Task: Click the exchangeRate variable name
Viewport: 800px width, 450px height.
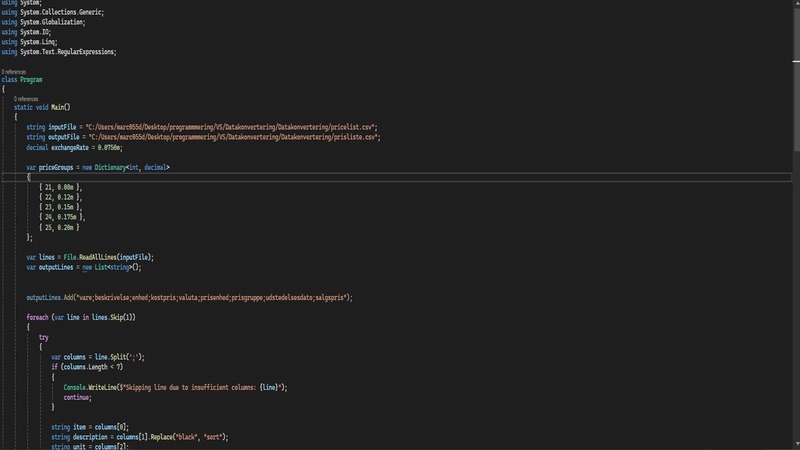Action: click(74, 147)
